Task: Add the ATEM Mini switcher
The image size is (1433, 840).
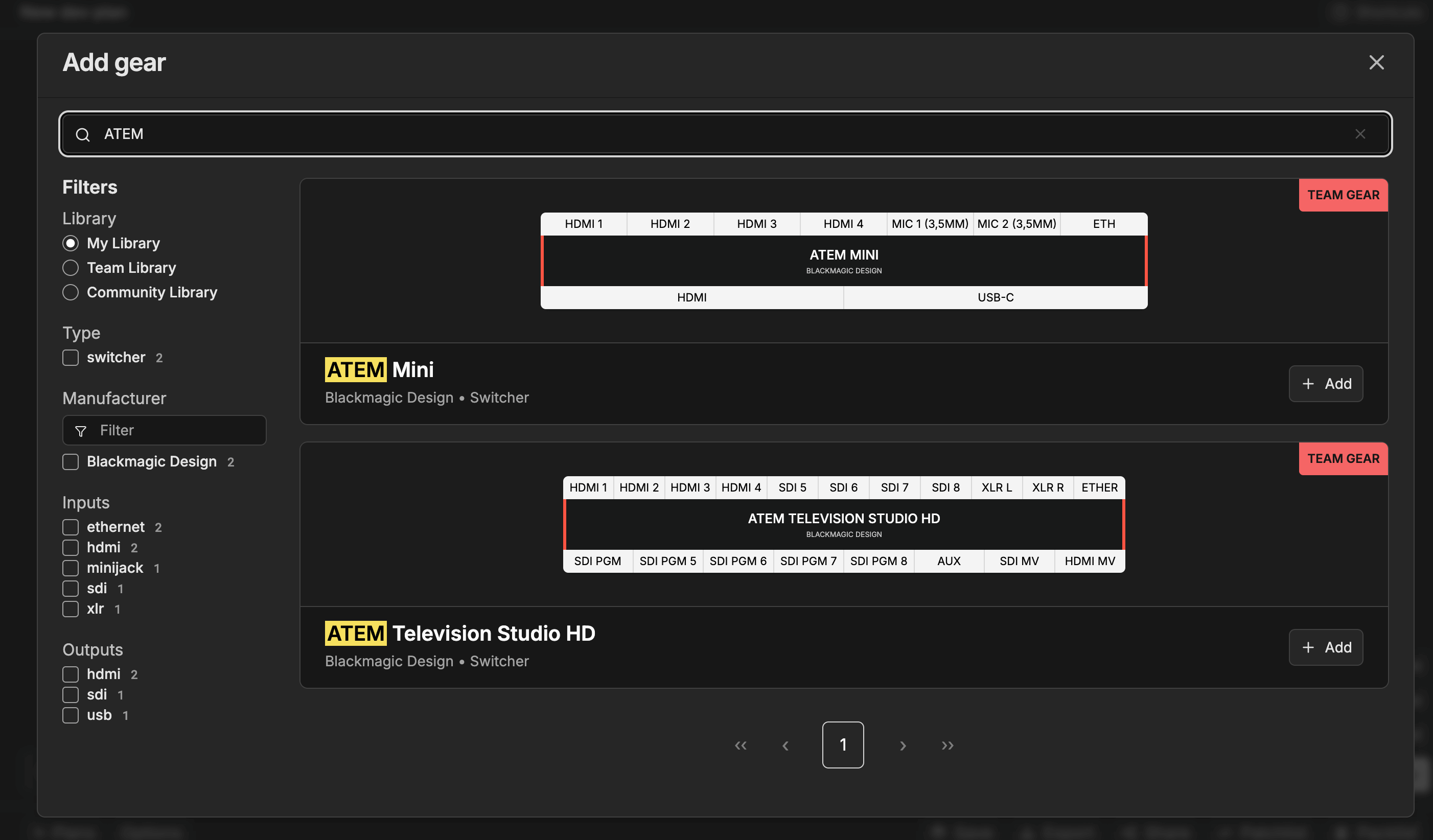Action: (1326, 384)
